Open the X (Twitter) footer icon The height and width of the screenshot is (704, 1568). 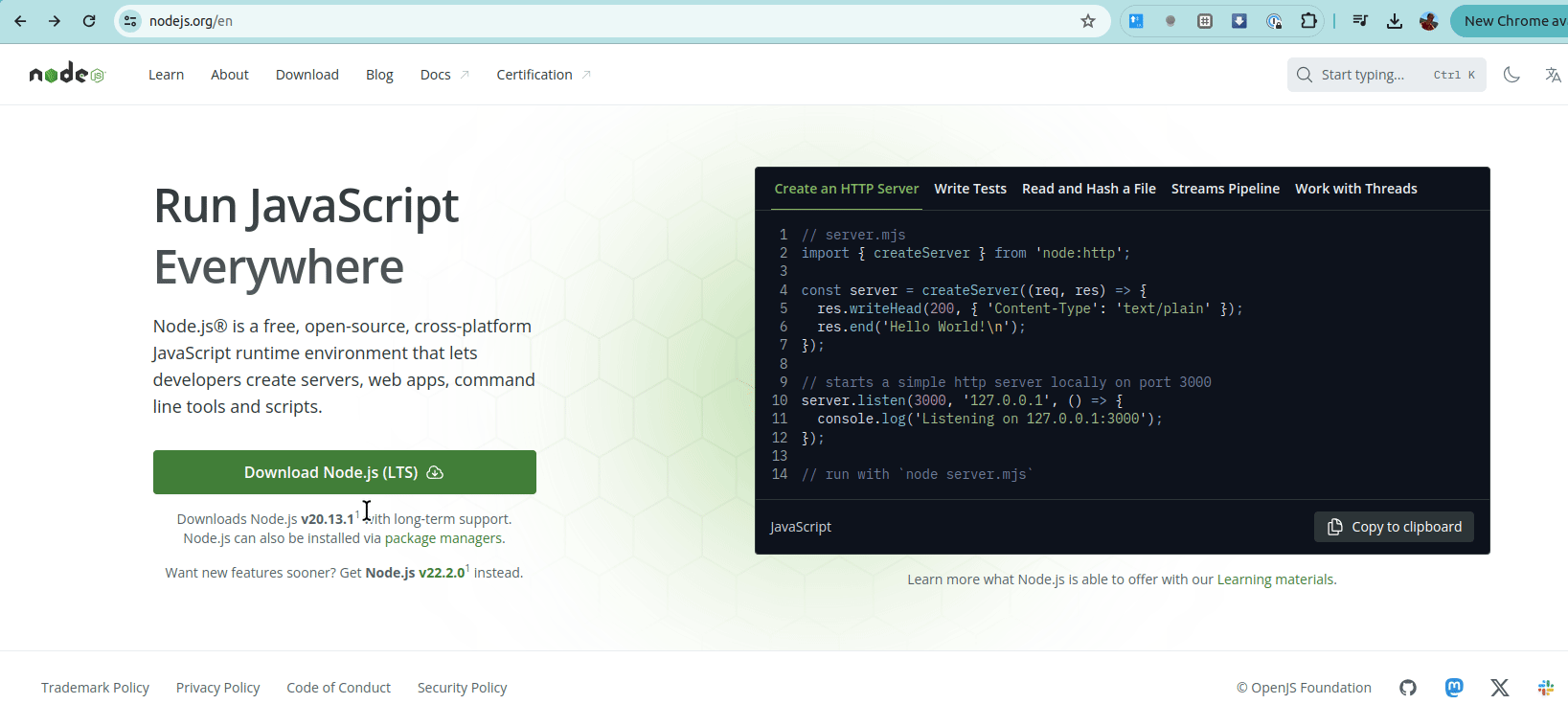1500,688
